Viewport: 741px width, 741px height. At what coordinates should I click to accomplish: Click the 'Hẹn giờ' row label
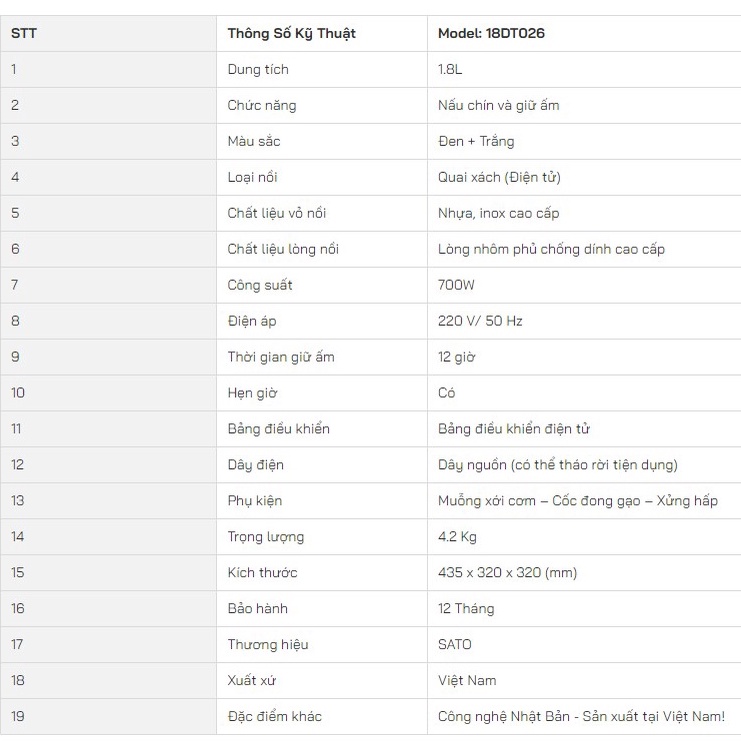[252, 393]
